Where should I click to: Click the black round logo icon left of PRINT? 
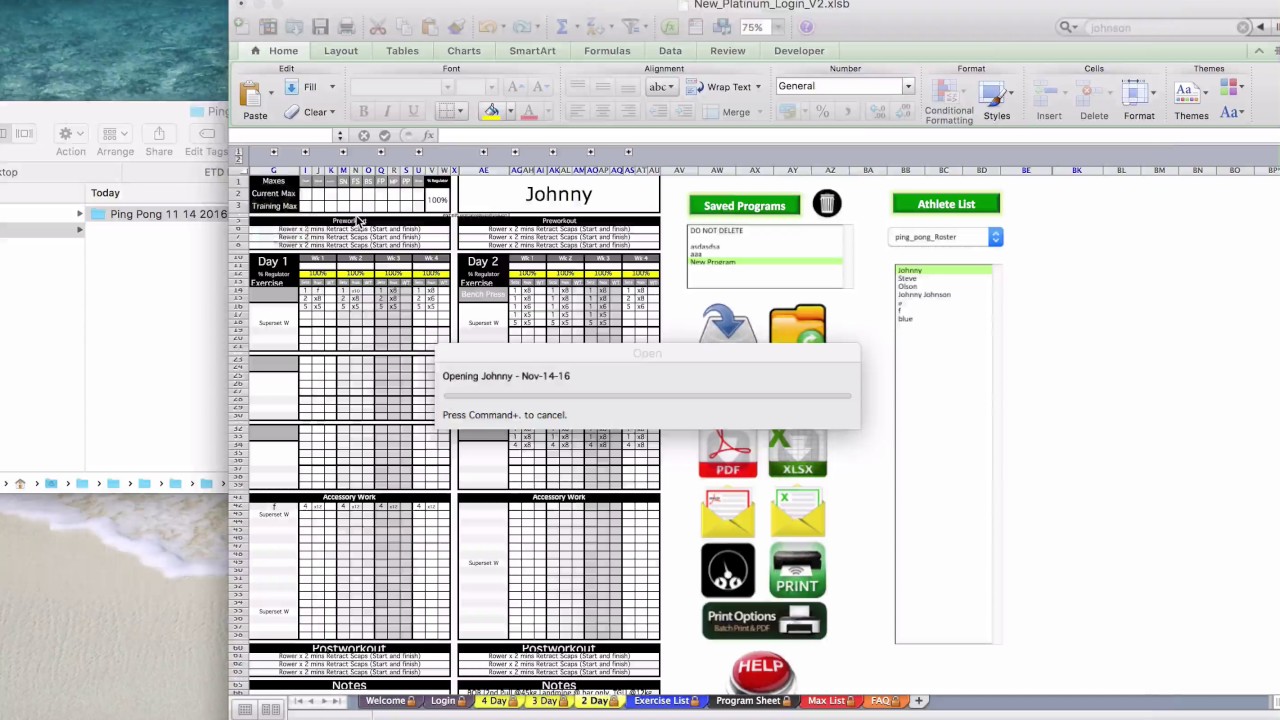728,571
